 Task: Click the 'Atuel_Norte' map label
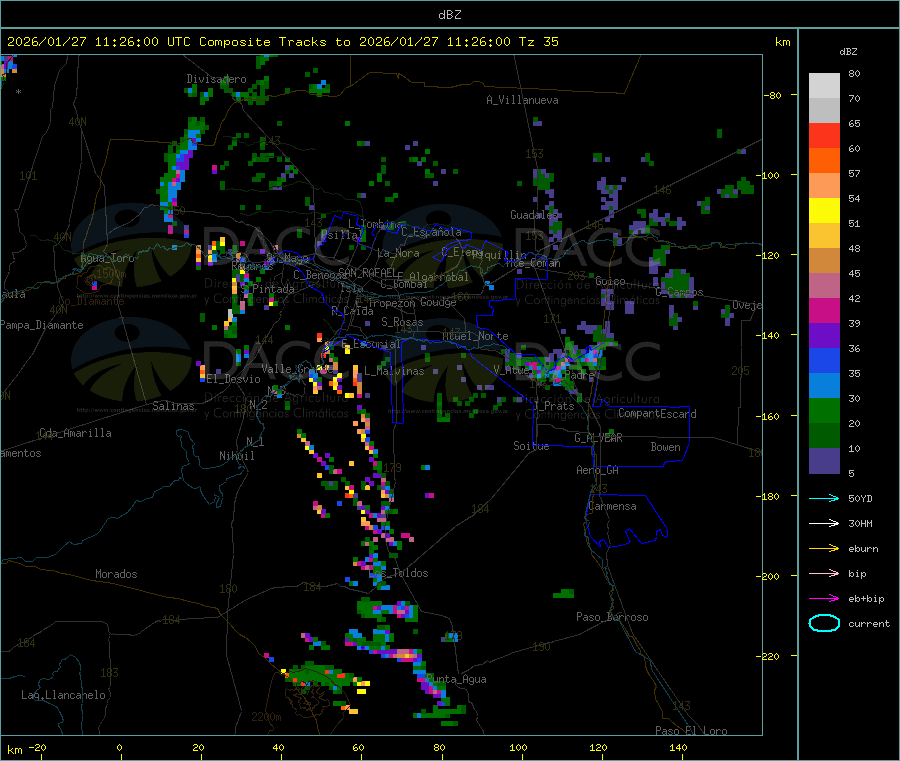coord(475,336)
